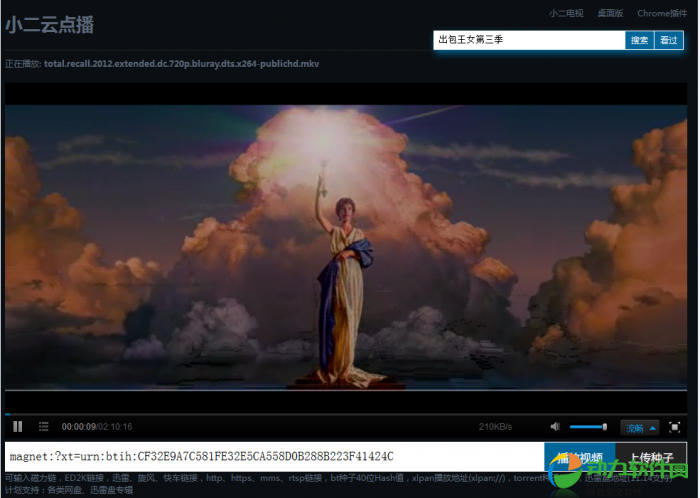The height and width of the screenshot is (498, 700).
Task: Click the search box containing 出包王女第三季
Action: coord(528,40)
